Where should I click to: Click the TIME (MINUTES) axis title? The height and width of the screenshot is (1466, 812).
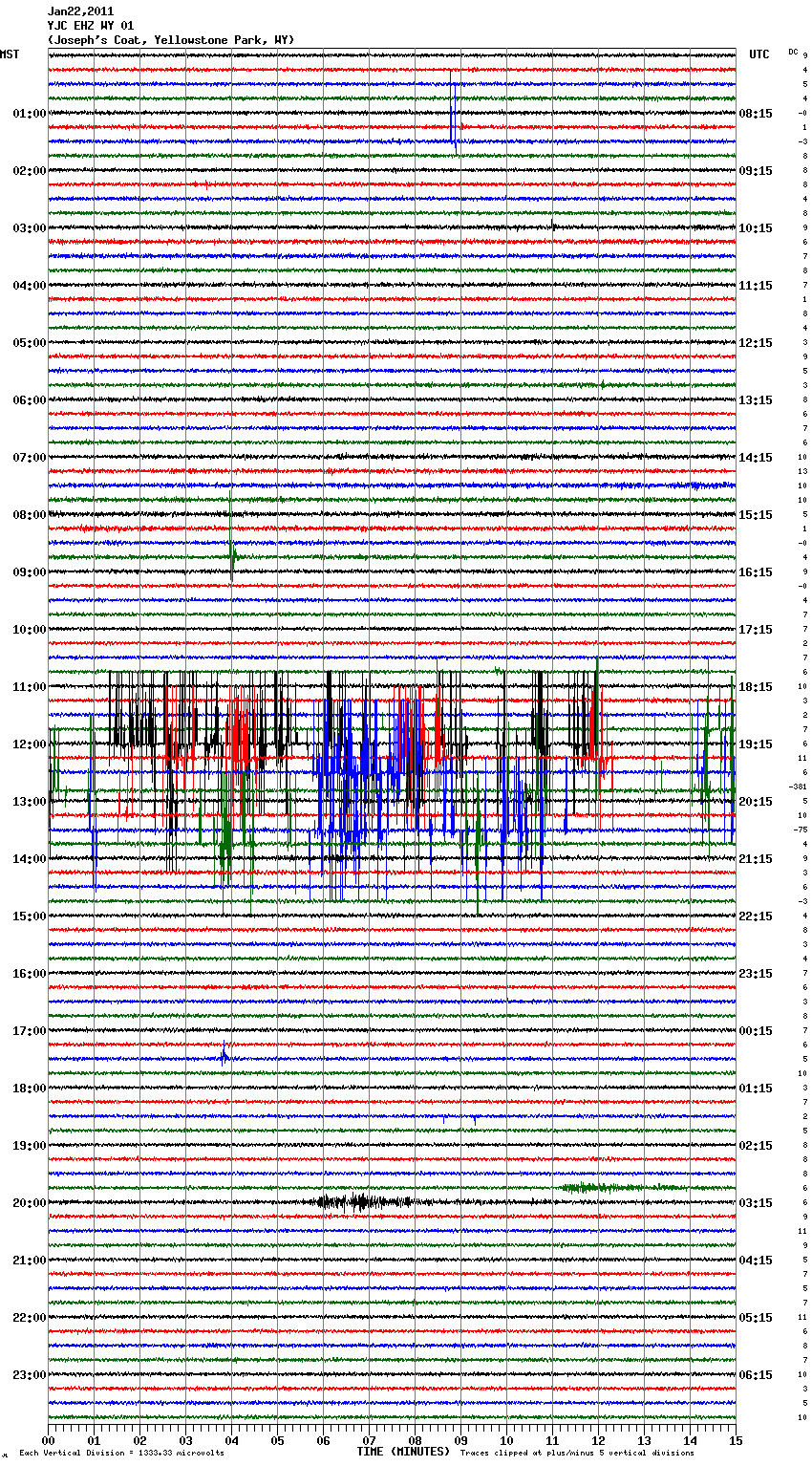[x=403, y=1452]
